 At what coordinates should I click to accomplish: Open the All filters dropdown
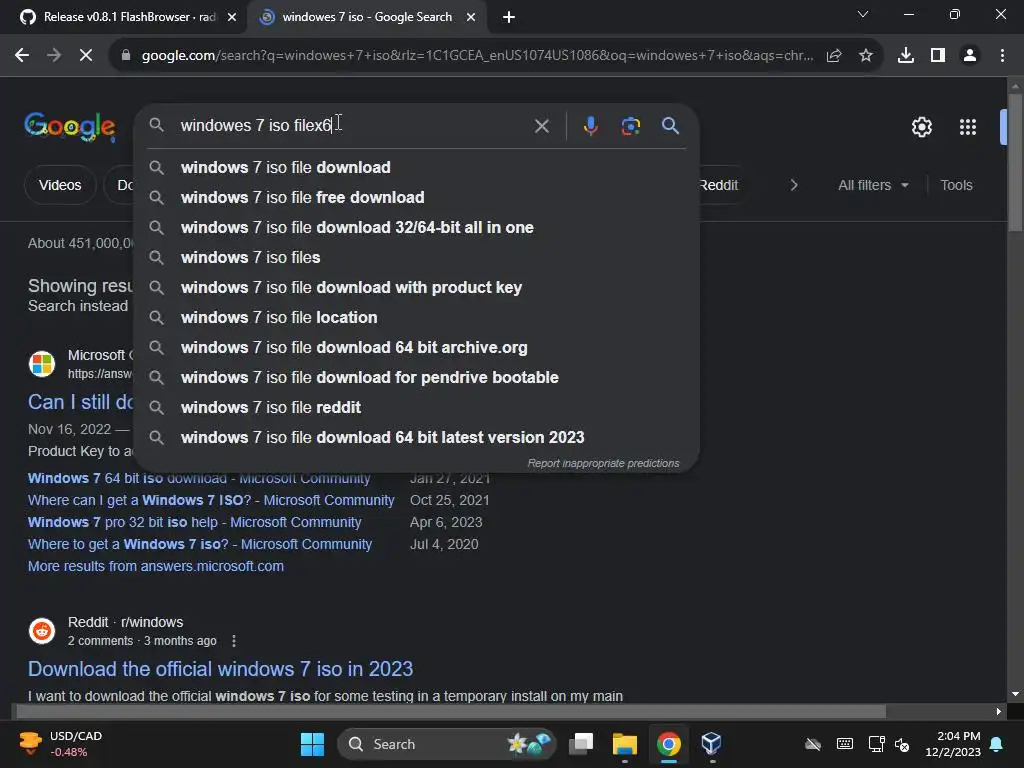(873, 185)
